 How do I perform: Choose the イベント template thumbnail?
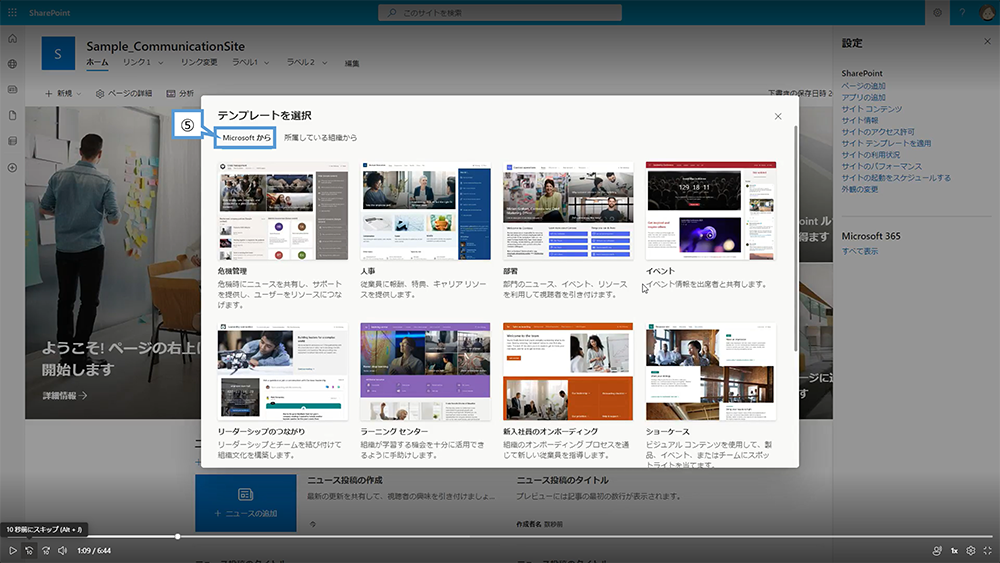pos(711,210)
